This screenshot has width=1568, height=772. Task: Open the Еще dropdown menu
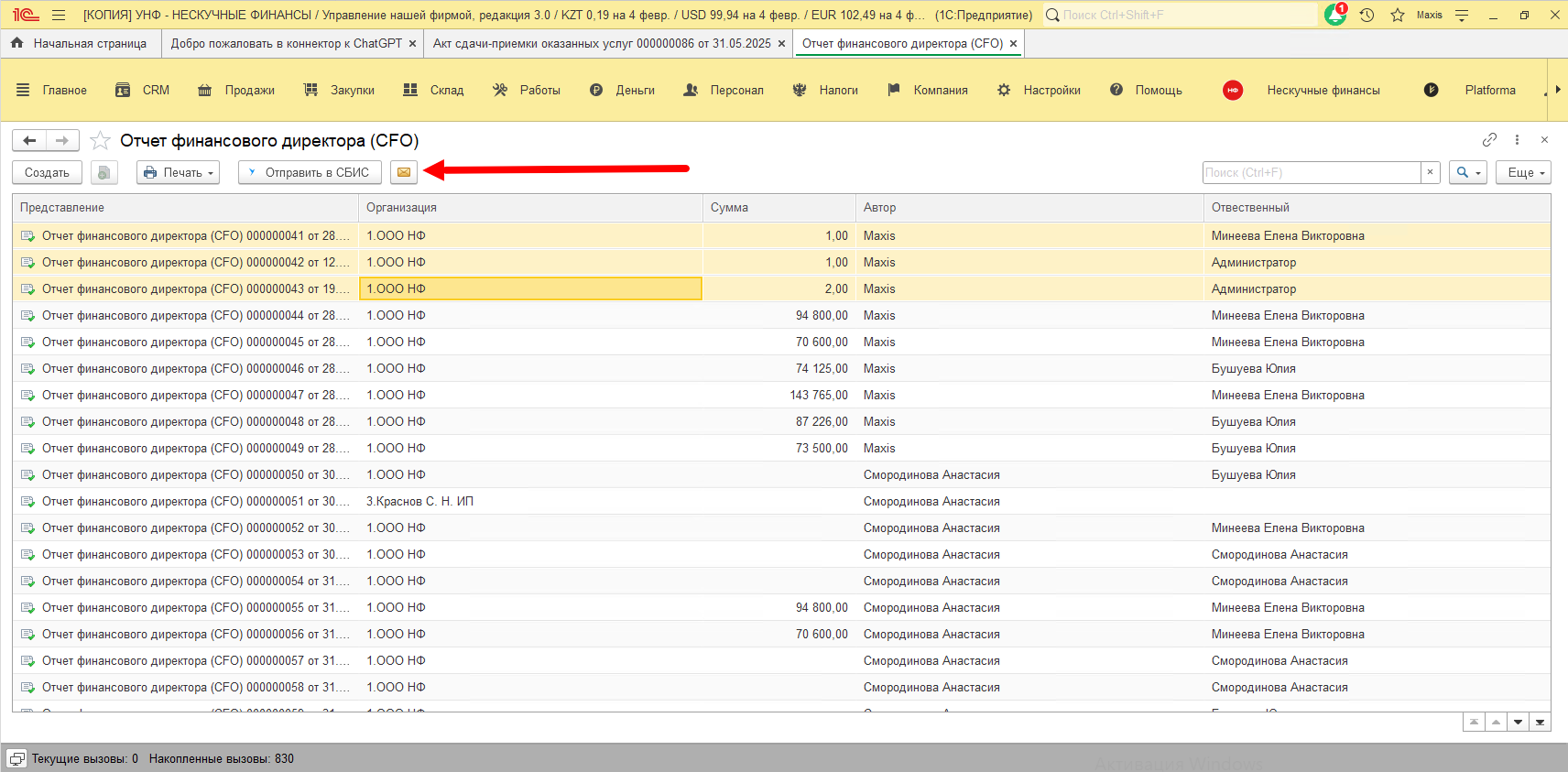pos(1524,172)
